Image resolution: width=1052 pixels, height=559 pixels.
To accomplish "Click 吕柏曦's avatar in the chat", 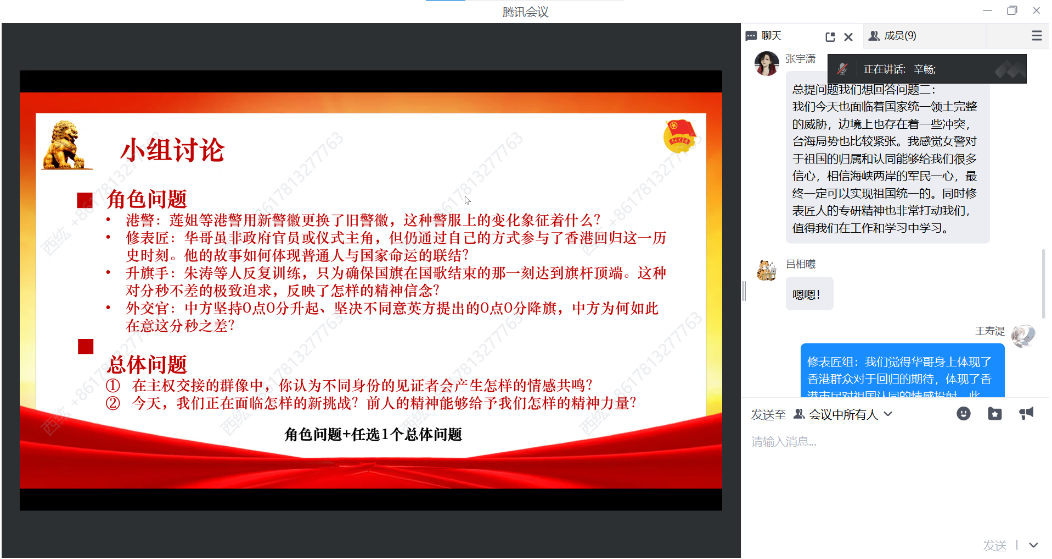I will tap(766, 270).
